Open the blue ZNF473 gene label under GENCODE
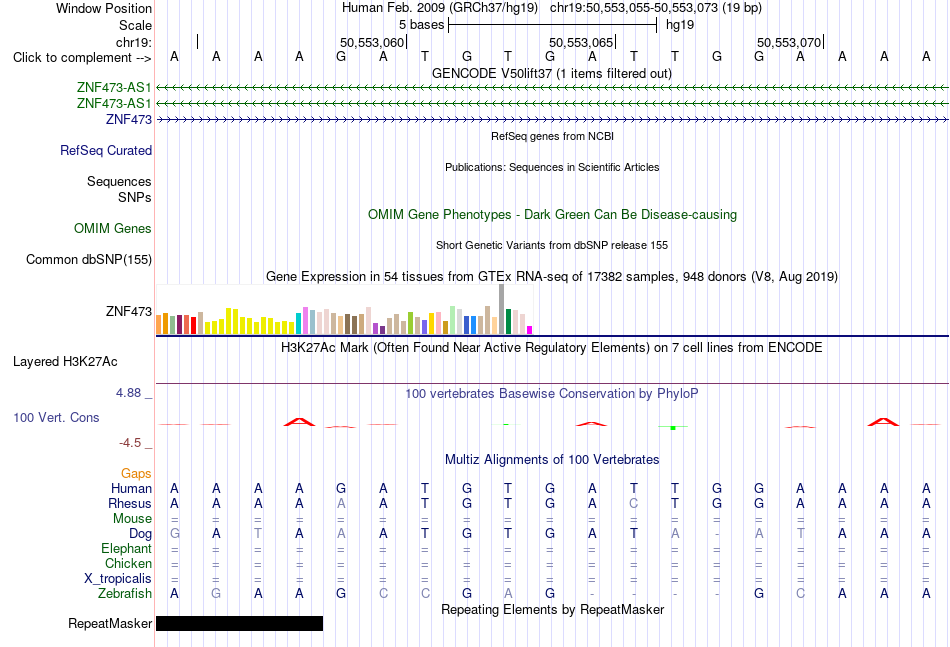 (128, 119)
